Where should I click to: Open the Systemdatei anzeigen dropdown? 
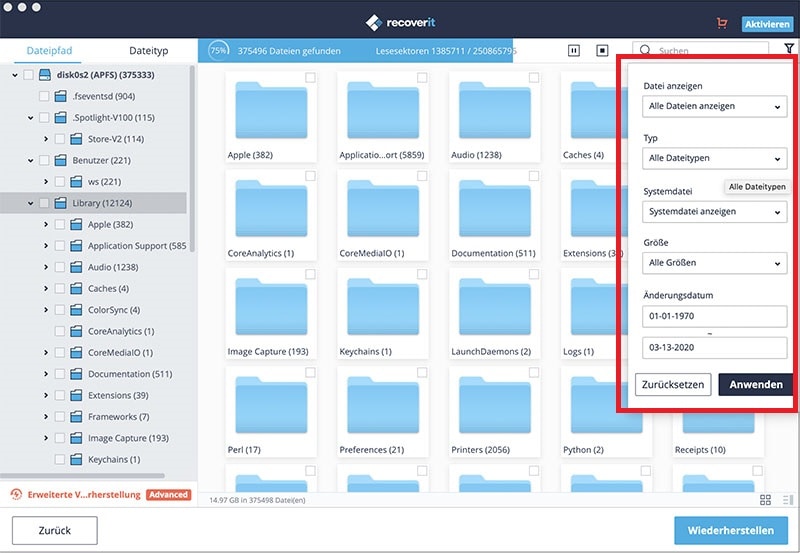click(714, 212)
